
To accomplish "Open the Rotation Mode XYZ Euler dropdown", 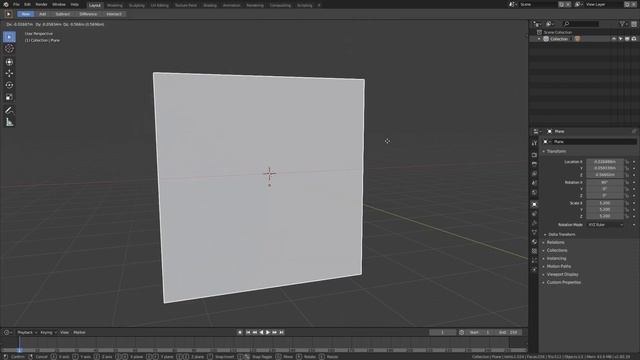I will (605, 225).
